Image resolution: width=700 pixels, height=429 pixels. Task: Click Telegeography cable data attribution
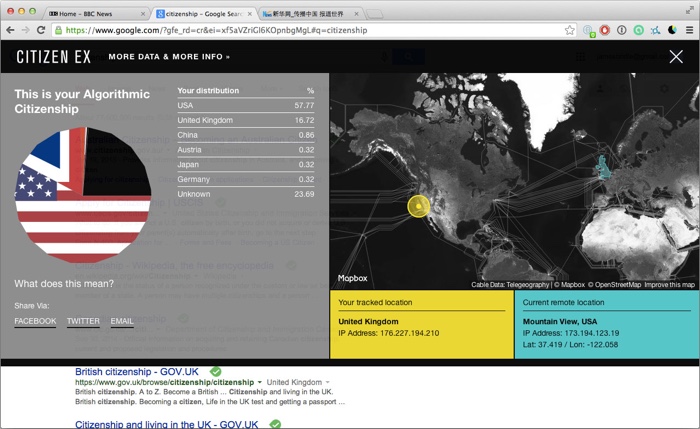510,285
